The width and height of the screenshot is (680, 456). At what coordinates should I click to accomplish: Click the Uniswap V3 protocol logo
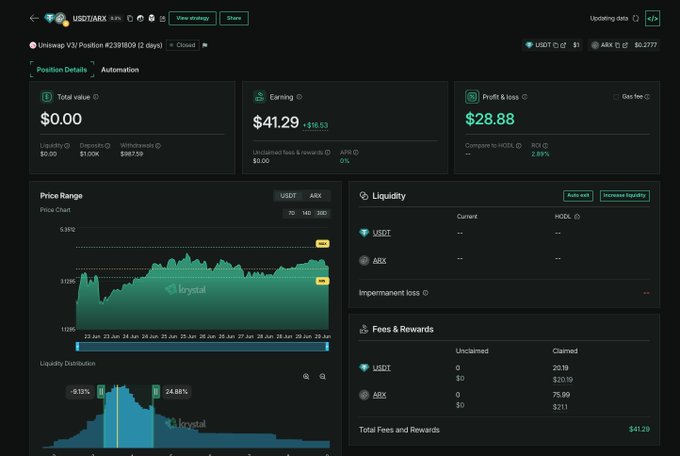tap(33, 45)
